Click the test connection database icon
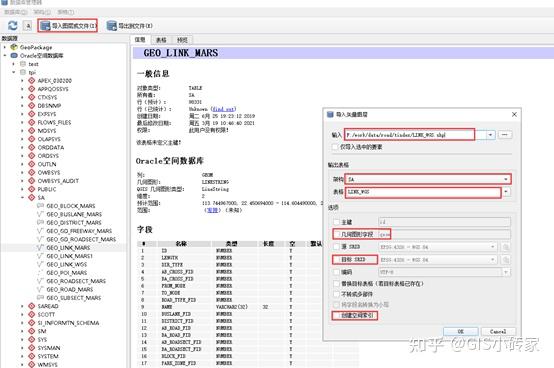This screenshot has height=368, width=554. click(x=23, y=64)
